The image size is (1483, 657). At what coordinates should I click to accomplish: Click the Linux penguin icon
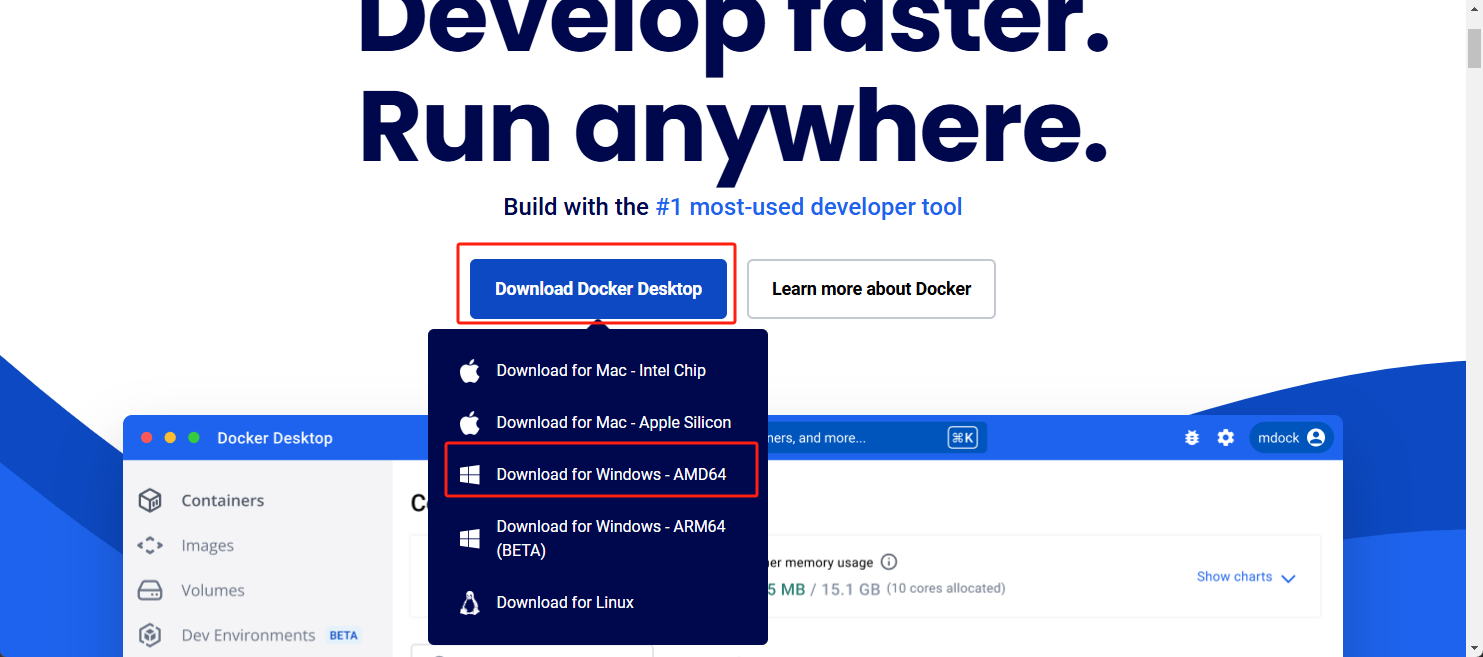(x=470, y=603)
